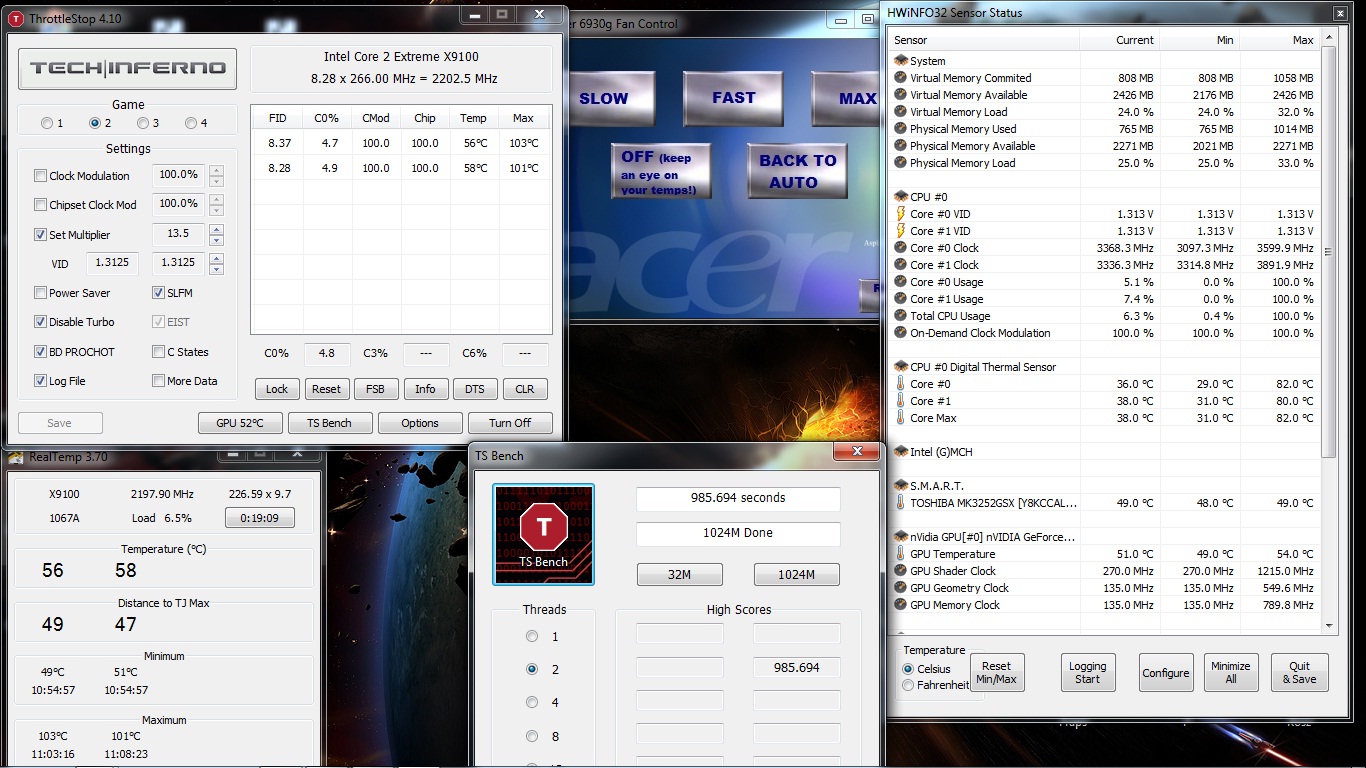Select the Intel (G)MCH chip icon
The image size is (1366, 768).
[901, 452]
